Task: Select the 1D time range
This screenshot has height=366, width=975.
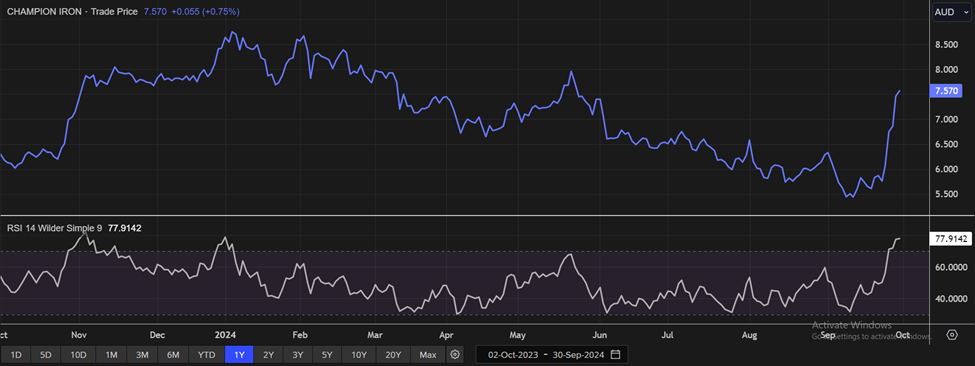Action: click(16, 355)
